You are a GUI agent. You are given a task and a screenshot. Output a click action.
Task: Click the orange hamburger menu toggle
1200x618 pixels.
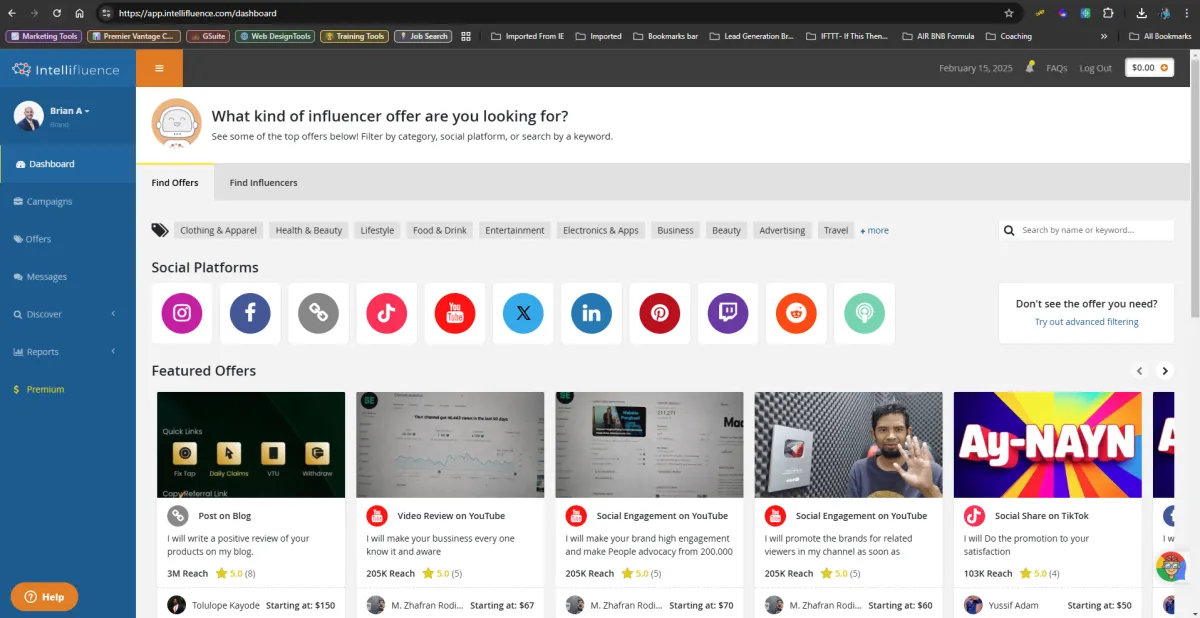(x=159, y=68)
